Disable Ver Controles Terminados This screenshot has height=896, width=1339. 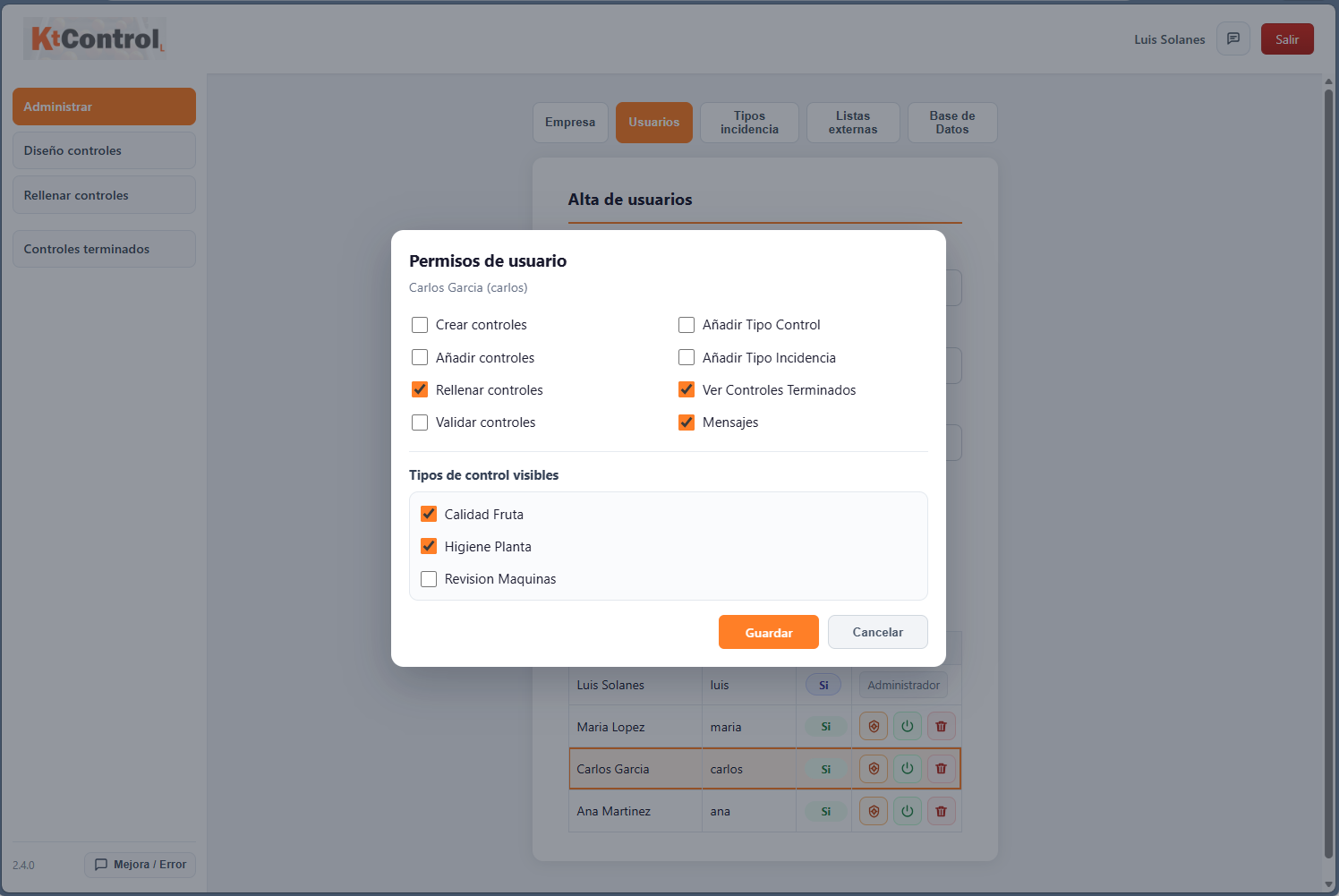(686, 389)
